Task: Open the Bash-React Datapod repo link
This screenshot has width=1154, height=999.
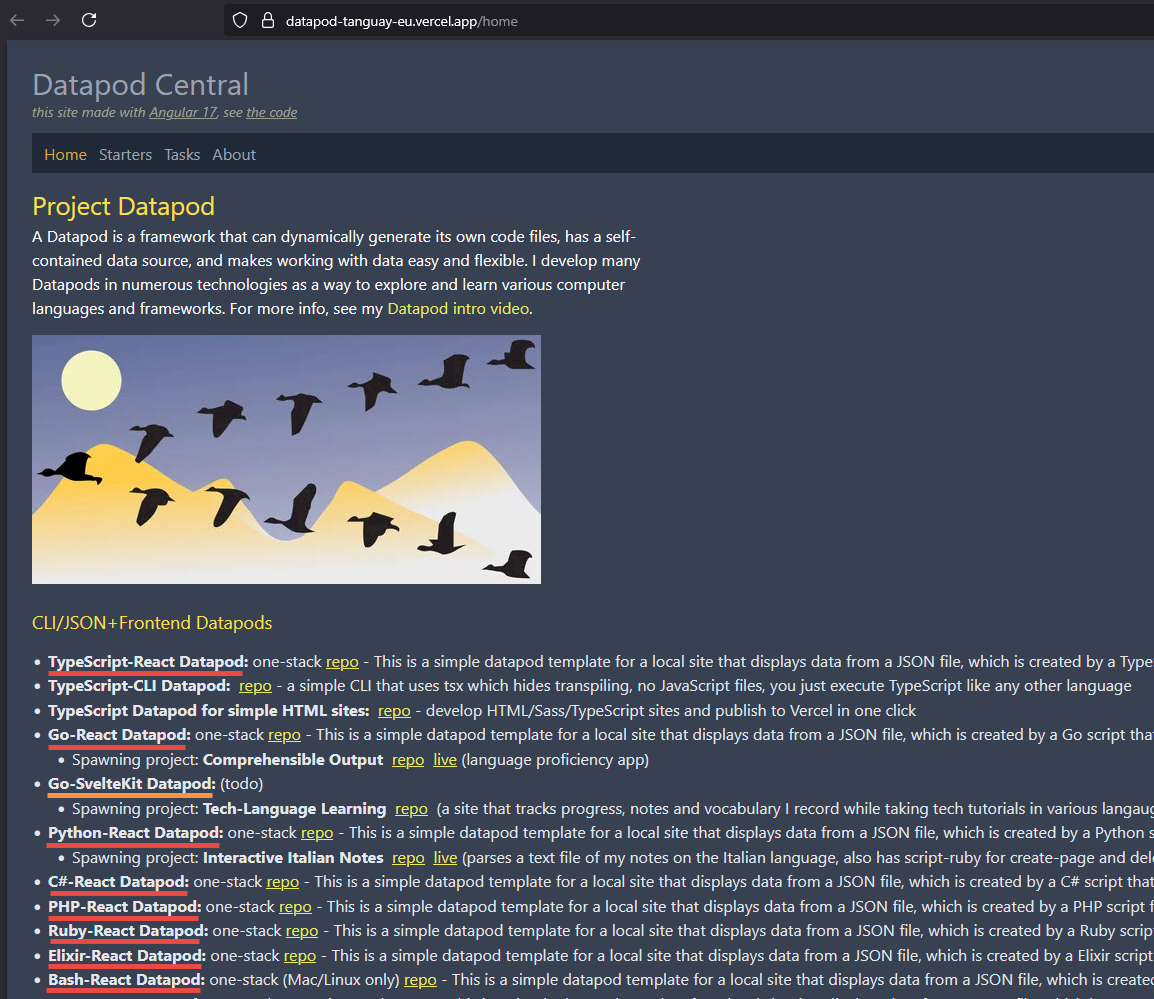Action: coord(420,979)
